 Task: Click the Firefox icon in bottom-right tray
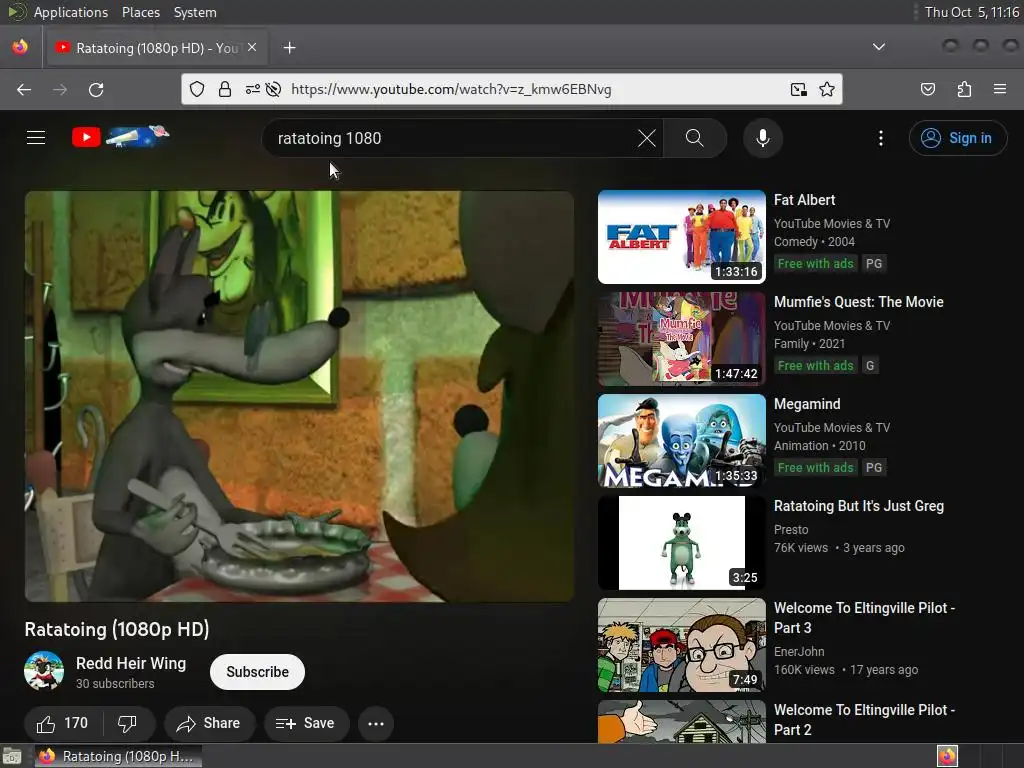(947, 756)
